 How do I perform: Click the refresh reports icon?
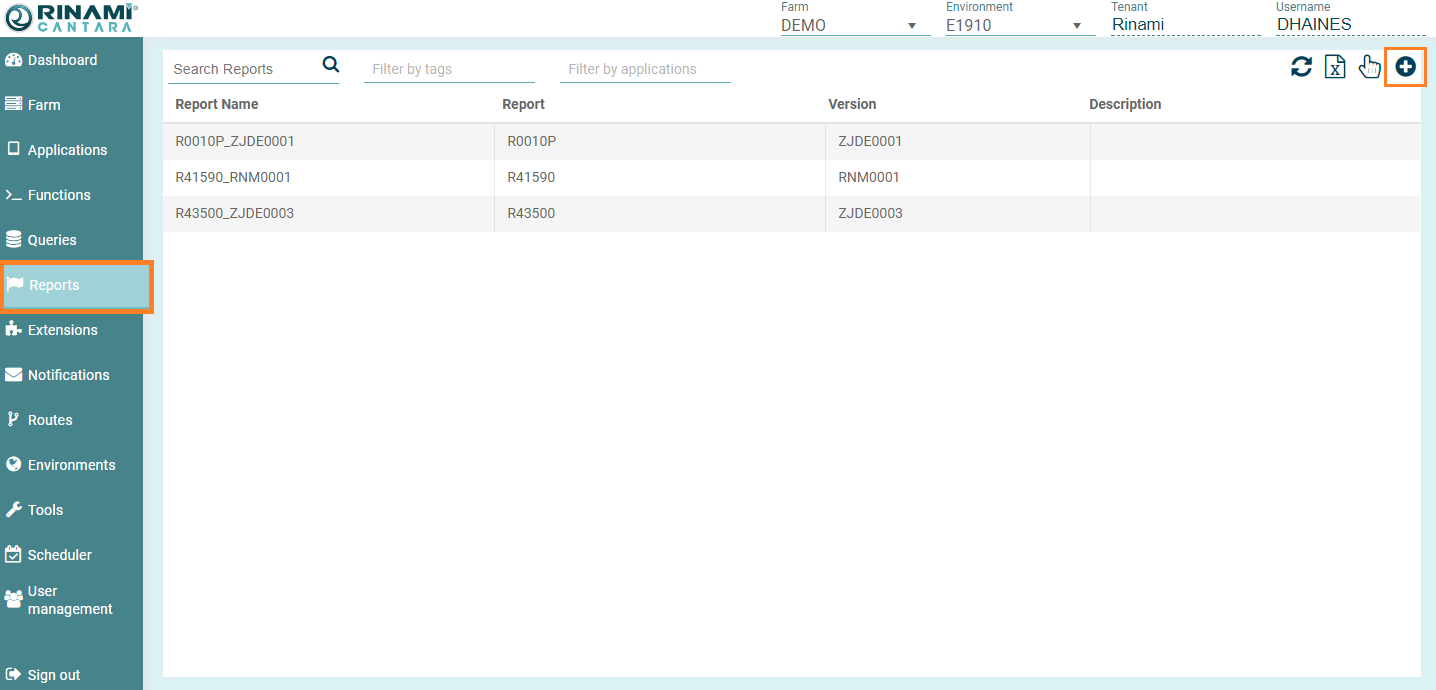[x=1301, y=67]
